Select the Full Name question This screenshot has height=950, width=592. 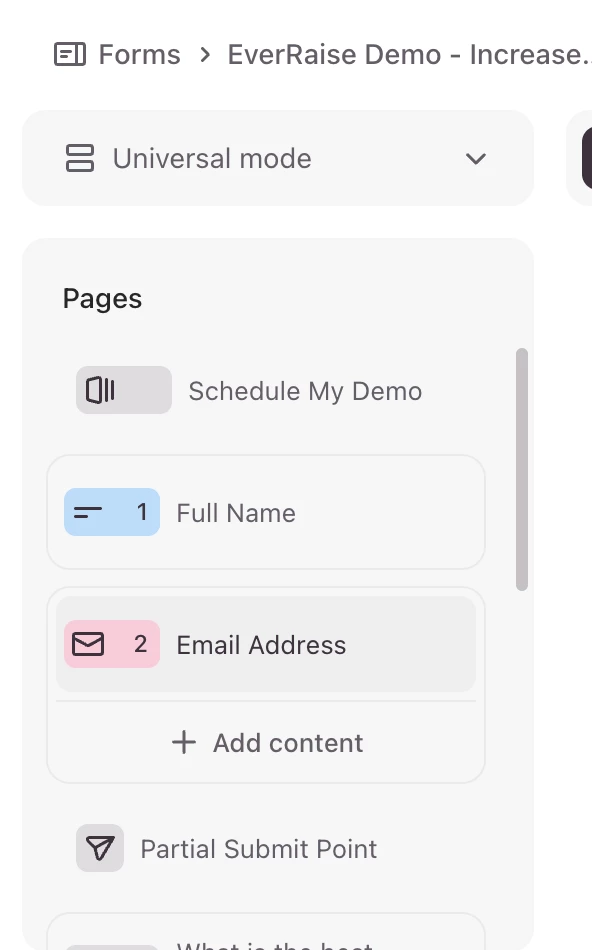[x=266, y=512]
